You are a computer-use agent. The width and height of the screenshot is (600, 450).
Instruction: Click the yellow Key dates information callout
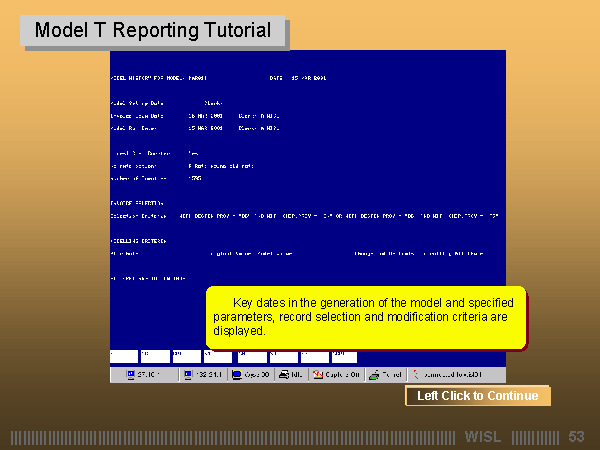[x=365, y=317]
